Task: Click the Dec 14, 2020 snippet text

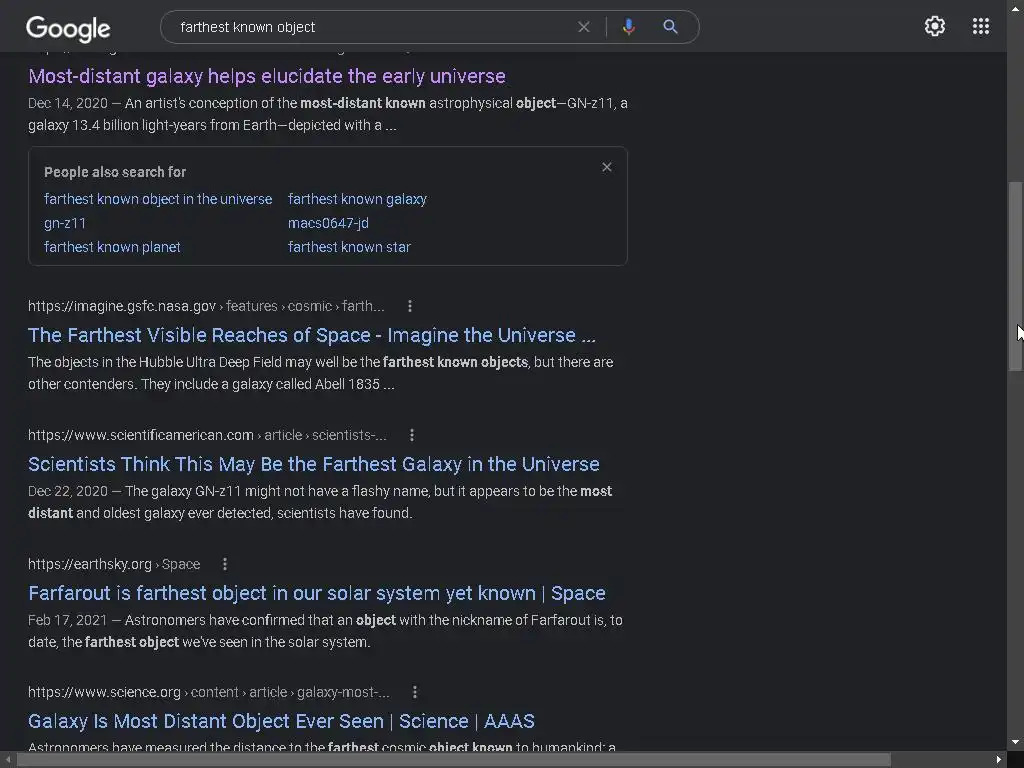Action: [328, 114]
